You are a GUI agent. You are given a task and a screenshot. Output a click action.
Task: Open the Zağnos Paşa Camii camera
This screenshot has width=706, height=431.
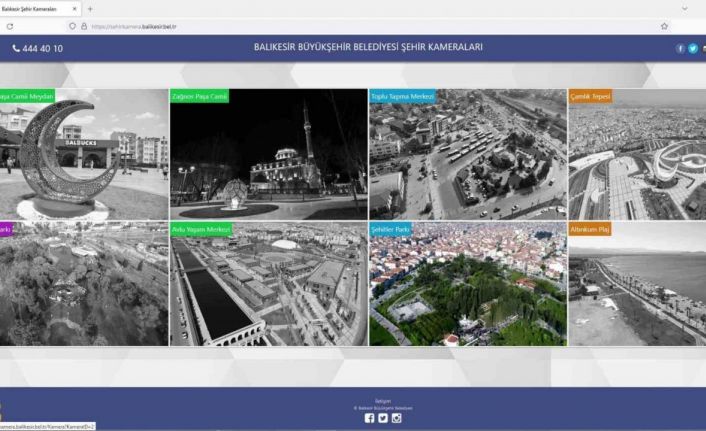coord(268,154)
